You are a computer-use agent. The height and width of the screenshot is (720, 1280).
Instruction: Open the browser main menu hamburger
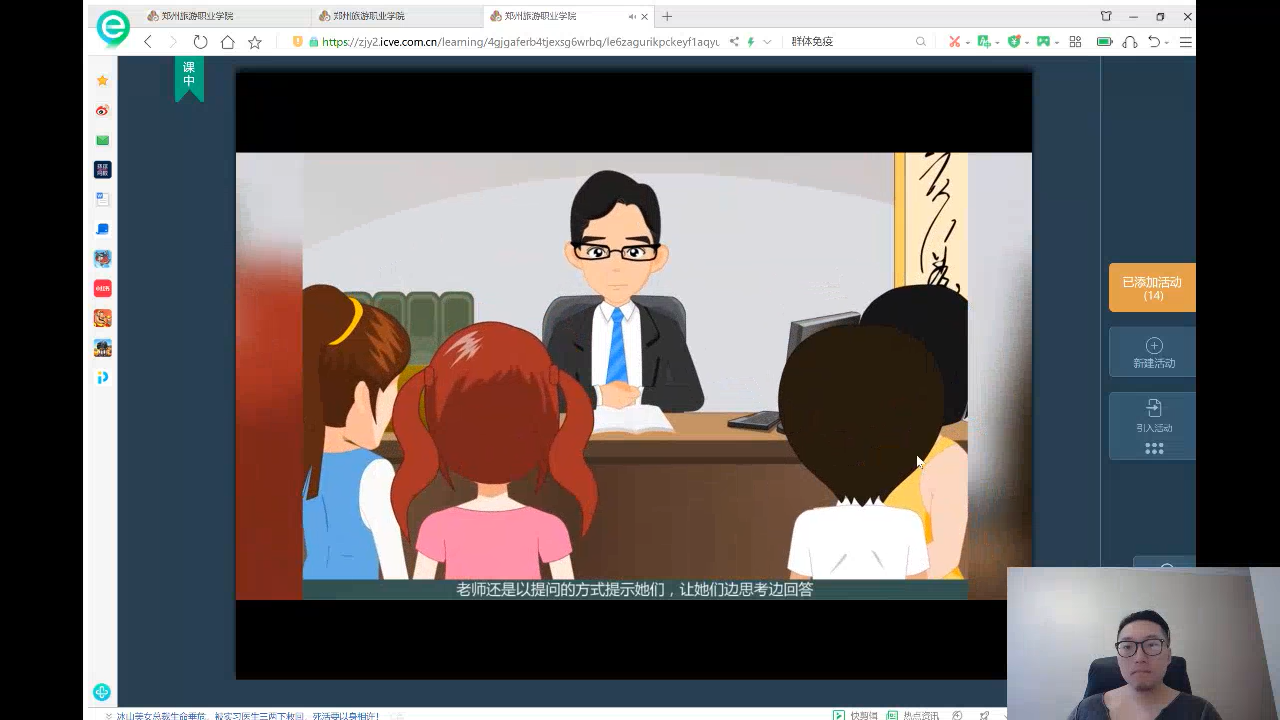pyautogui.click(x=1185, y=42)
